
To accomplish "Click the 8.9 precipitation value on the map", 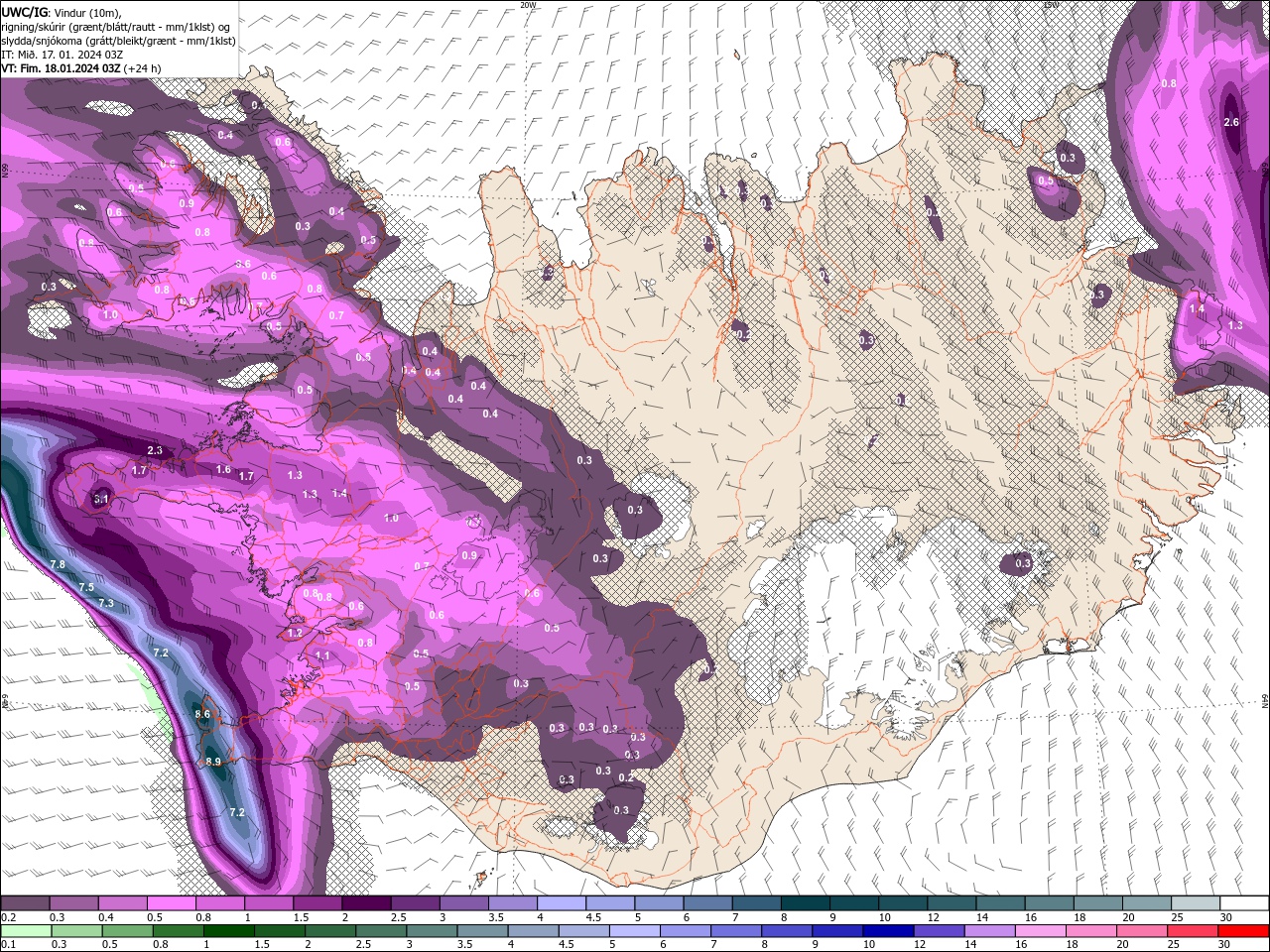I will point(212,762).
